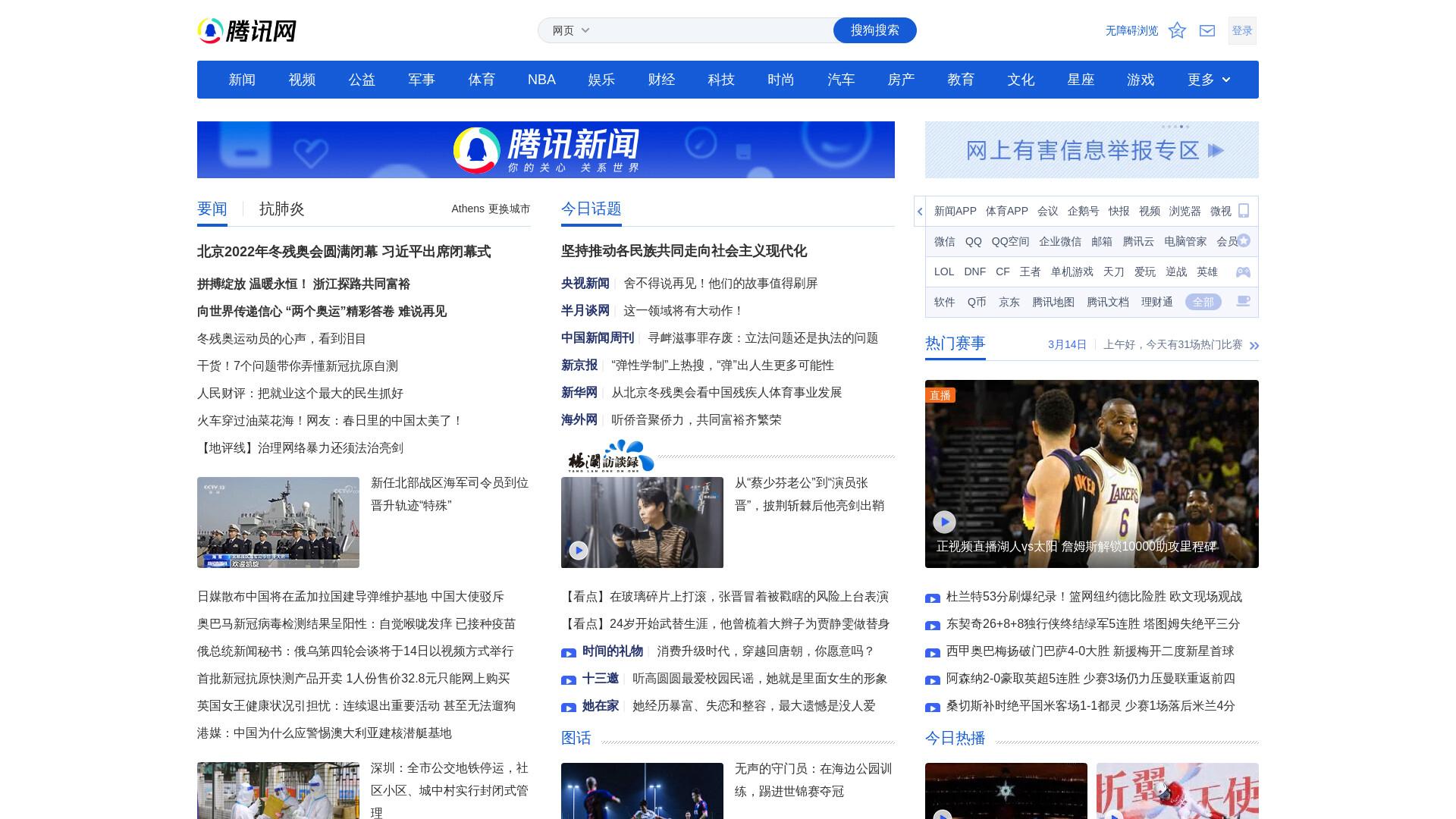Open QQ空间 in services panel
Viewport: 1456px width, 819px height.
[x=1010, y=241]
